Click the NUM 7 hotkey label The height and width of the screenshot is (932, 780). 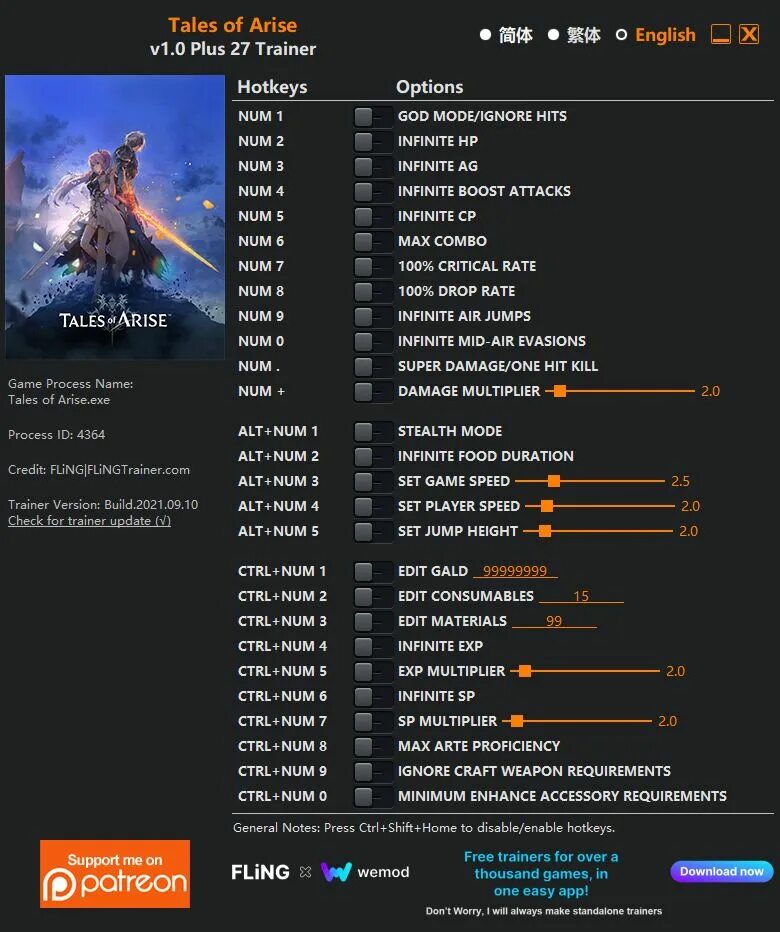tap(261, 266)
